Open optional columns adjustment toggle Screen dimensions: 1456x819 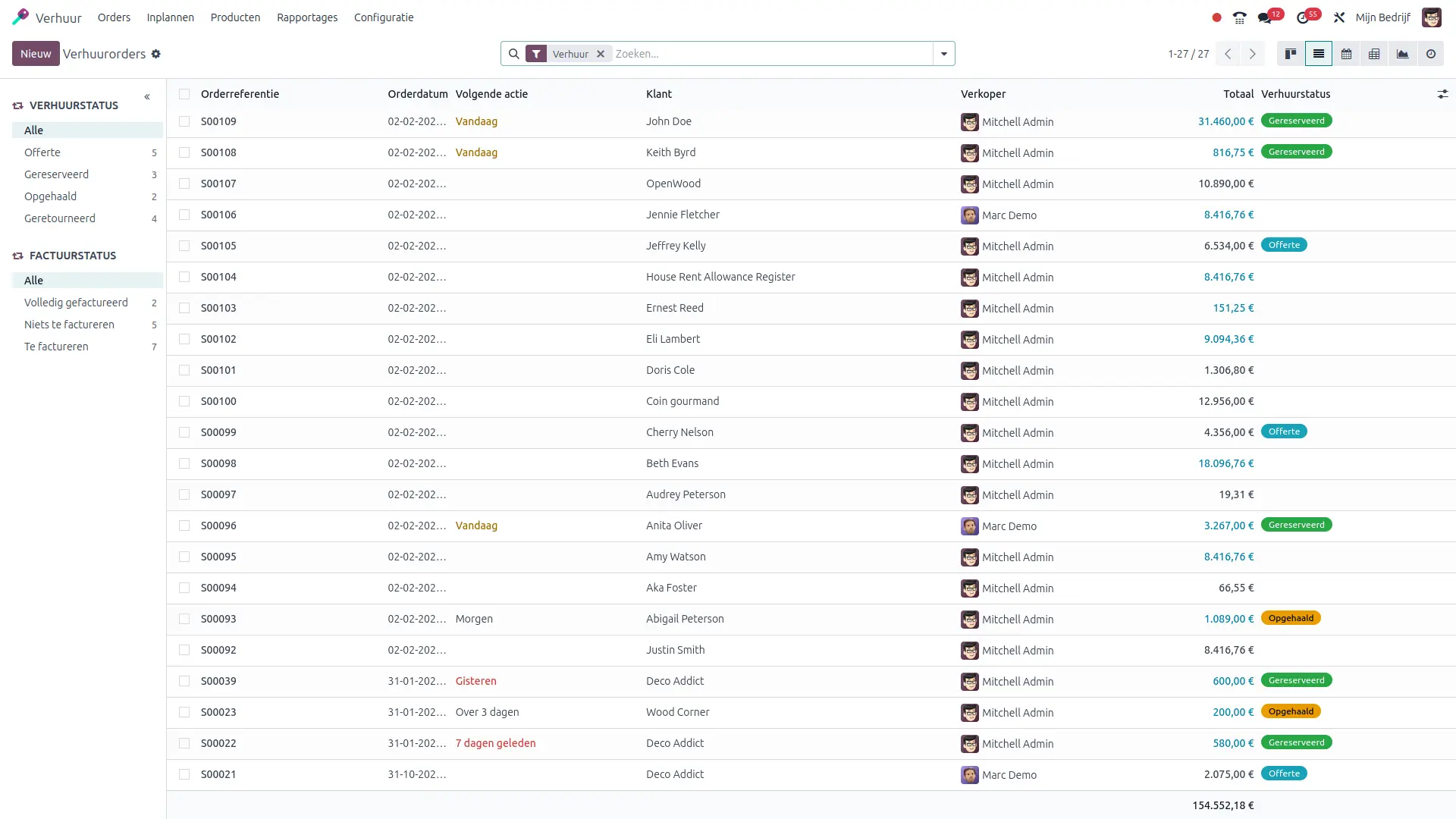(1442, 94)
